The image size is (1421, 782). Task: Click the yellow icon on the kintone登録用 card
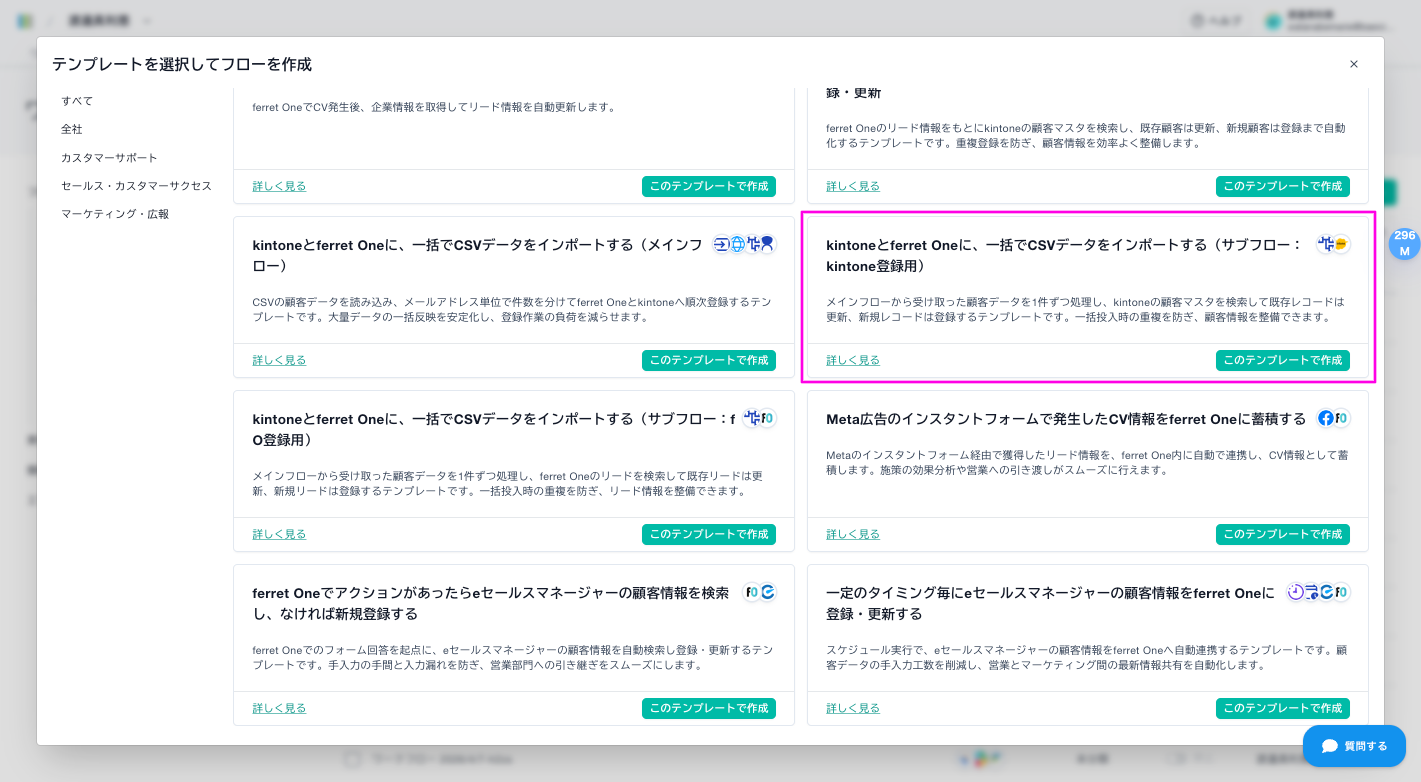[x=1341, y=244]
